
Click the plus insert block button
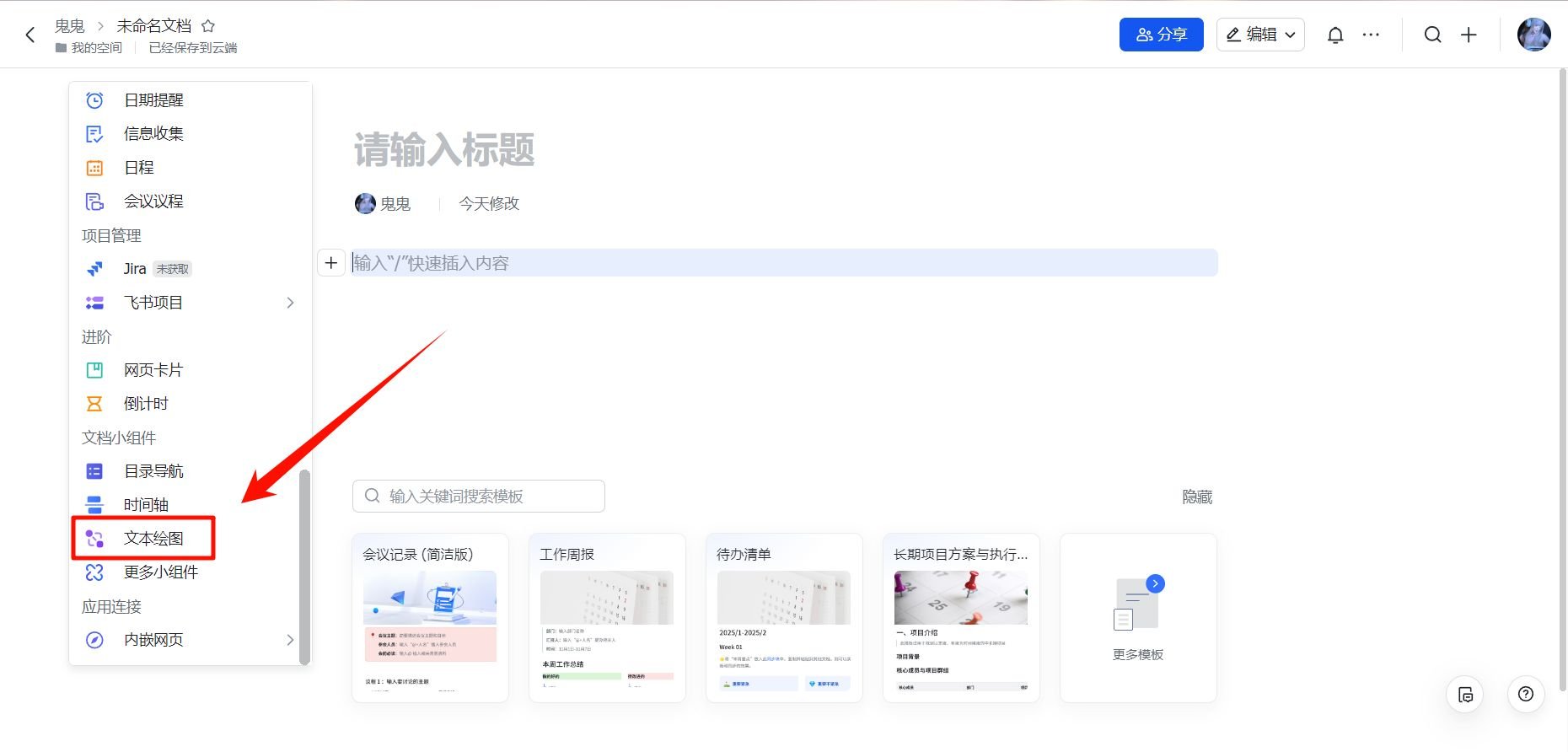point(331,263)
